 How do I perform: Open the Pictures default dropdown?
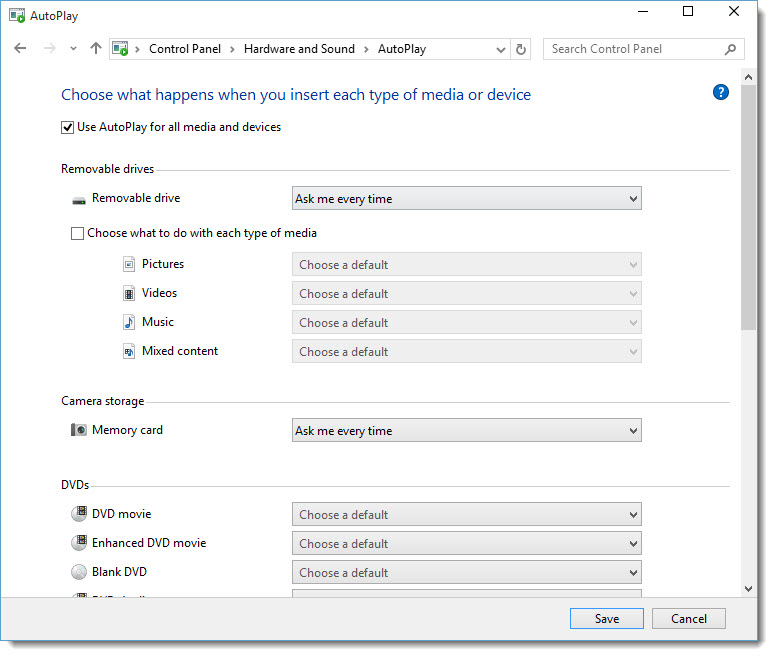coord(466,265)
